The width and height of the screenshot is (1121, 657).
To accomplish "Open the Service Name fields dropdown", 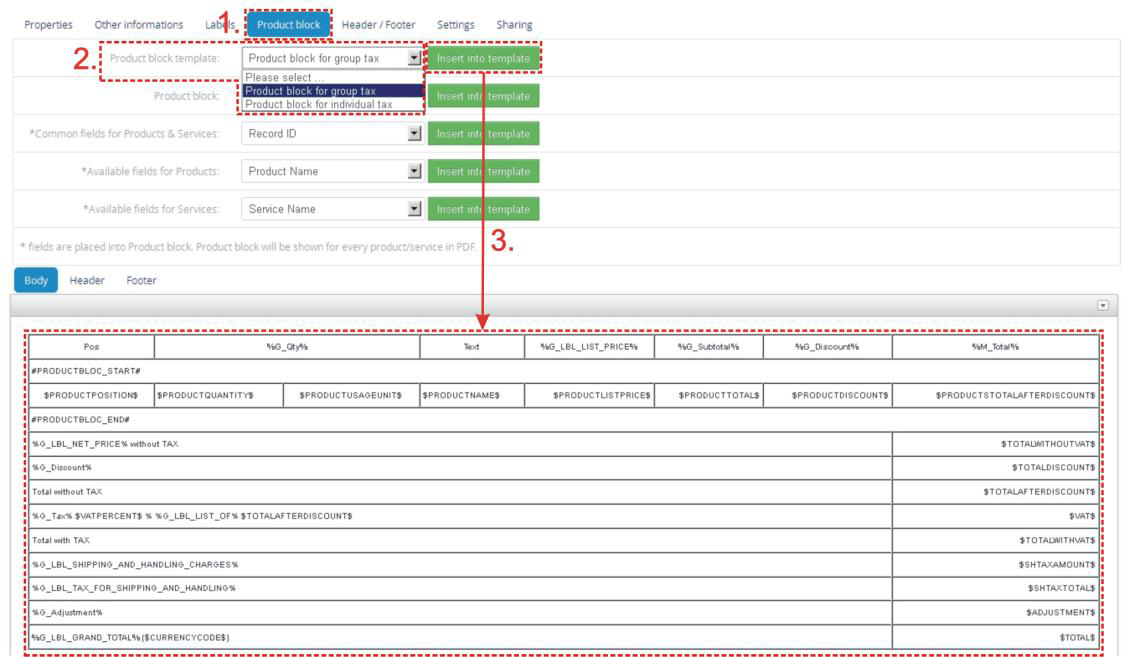I will (332, 209).
